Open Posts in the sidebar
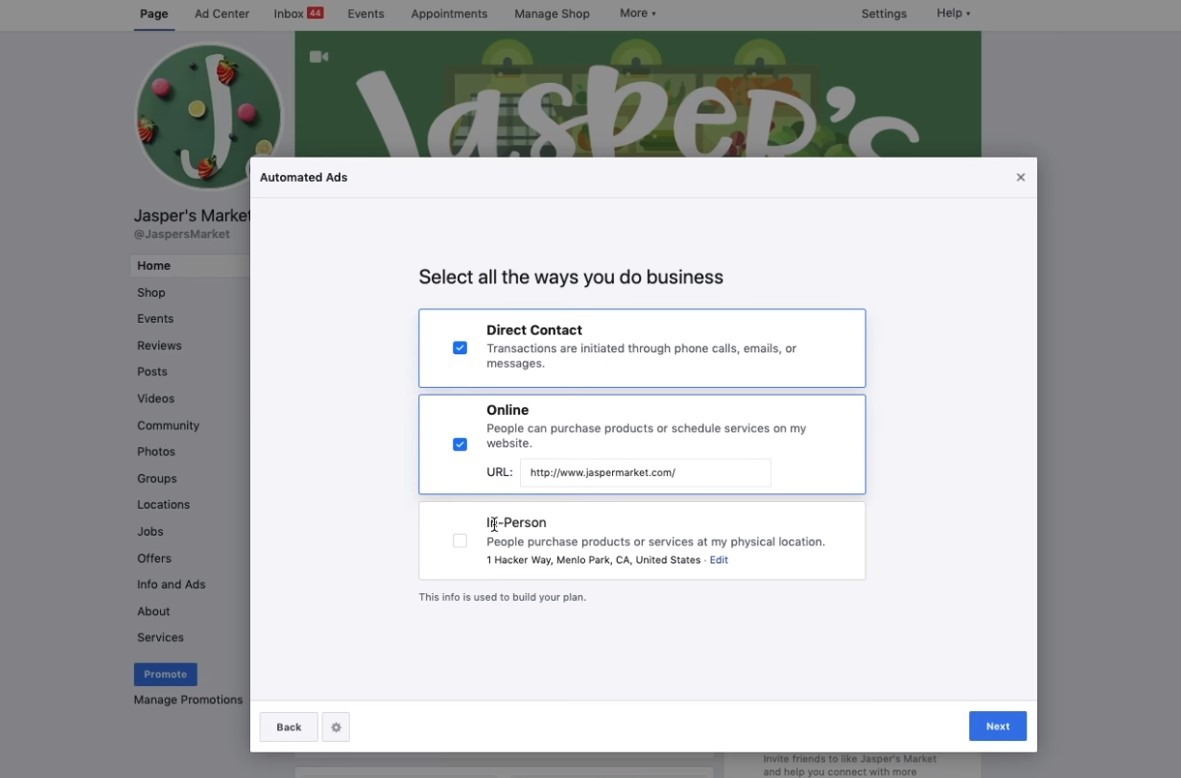The image size is (1181, 778). tap(152, 372)
